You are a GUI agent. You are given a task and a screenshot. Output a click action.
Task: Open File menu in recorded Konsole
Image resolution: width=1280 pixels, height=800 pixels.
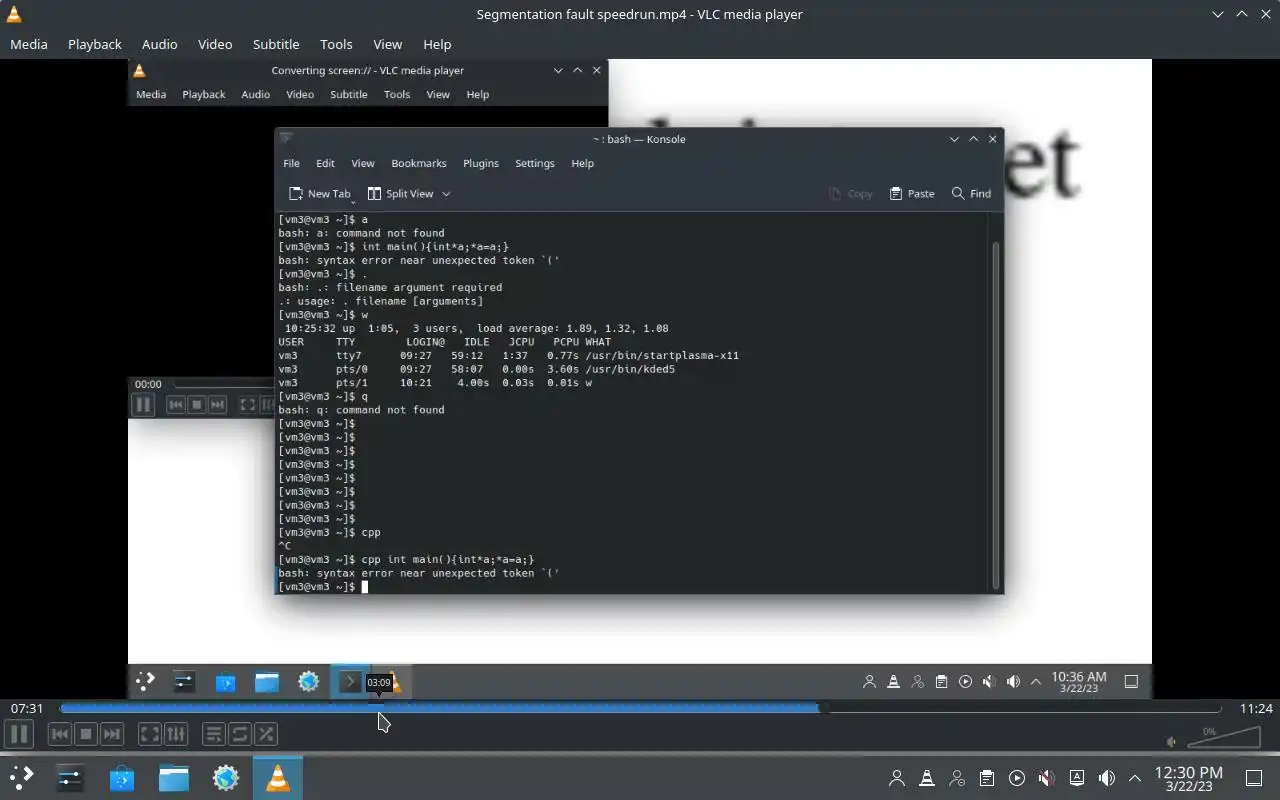pos(291,163)
